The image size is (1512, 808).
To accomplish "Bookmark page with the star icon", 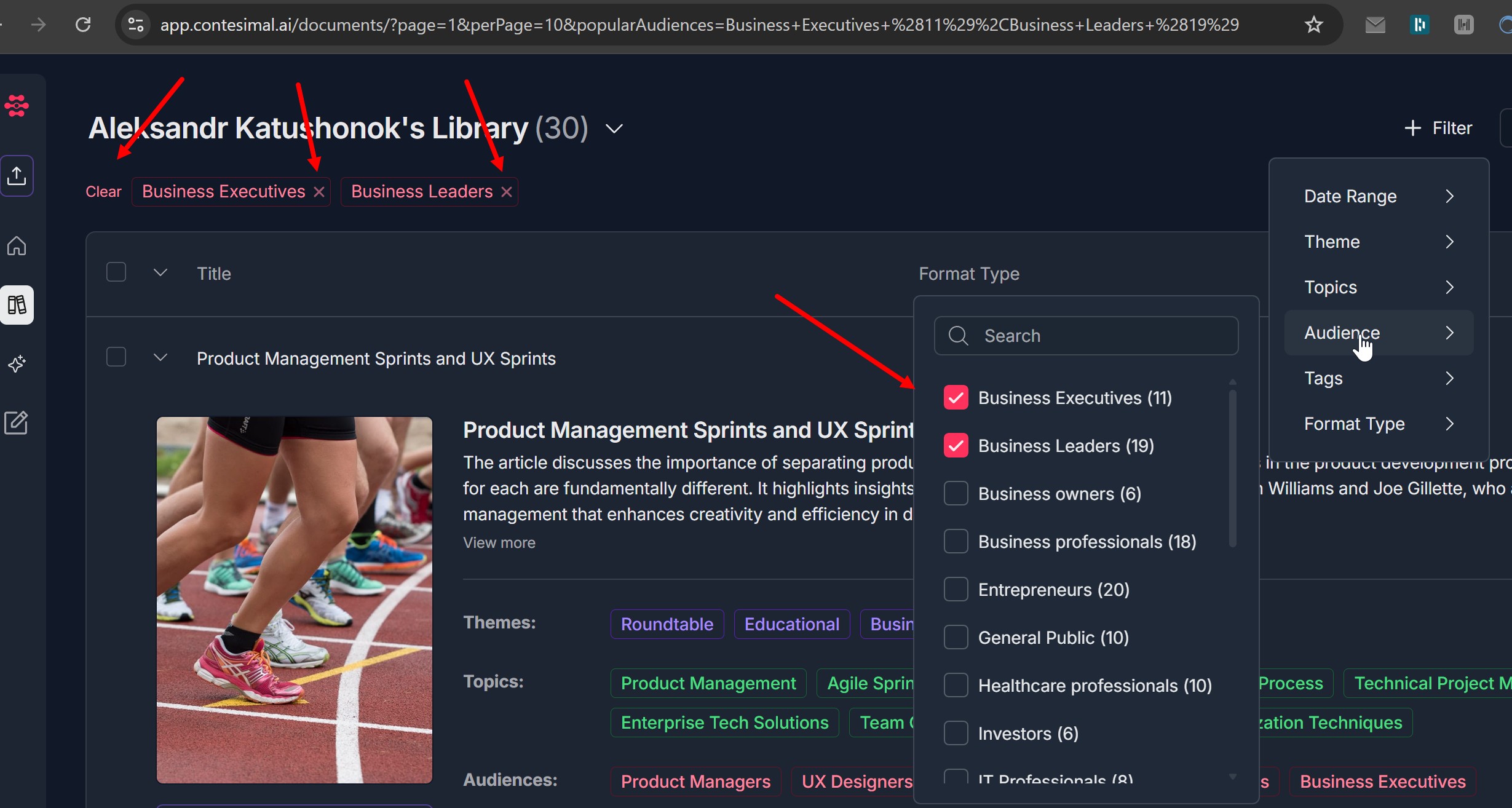I will (x=1313, y=25).
